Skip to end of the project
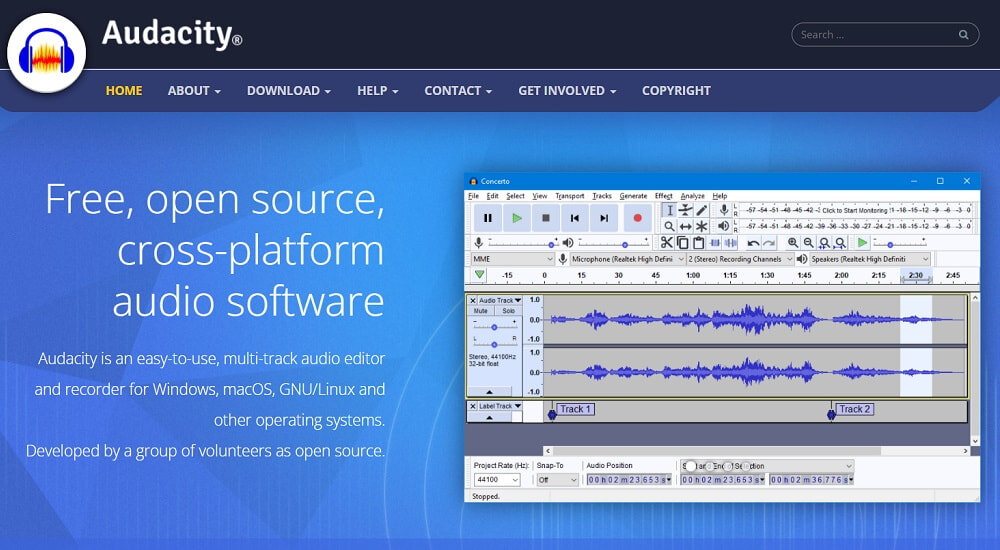 (604, 218)
